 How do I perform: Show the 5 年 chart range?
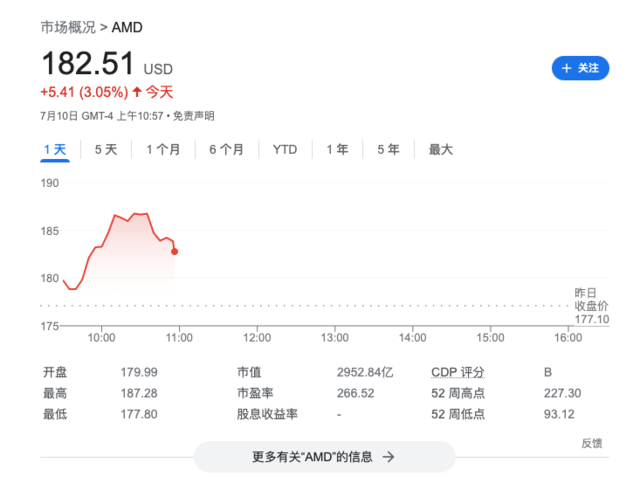(388, 150)
